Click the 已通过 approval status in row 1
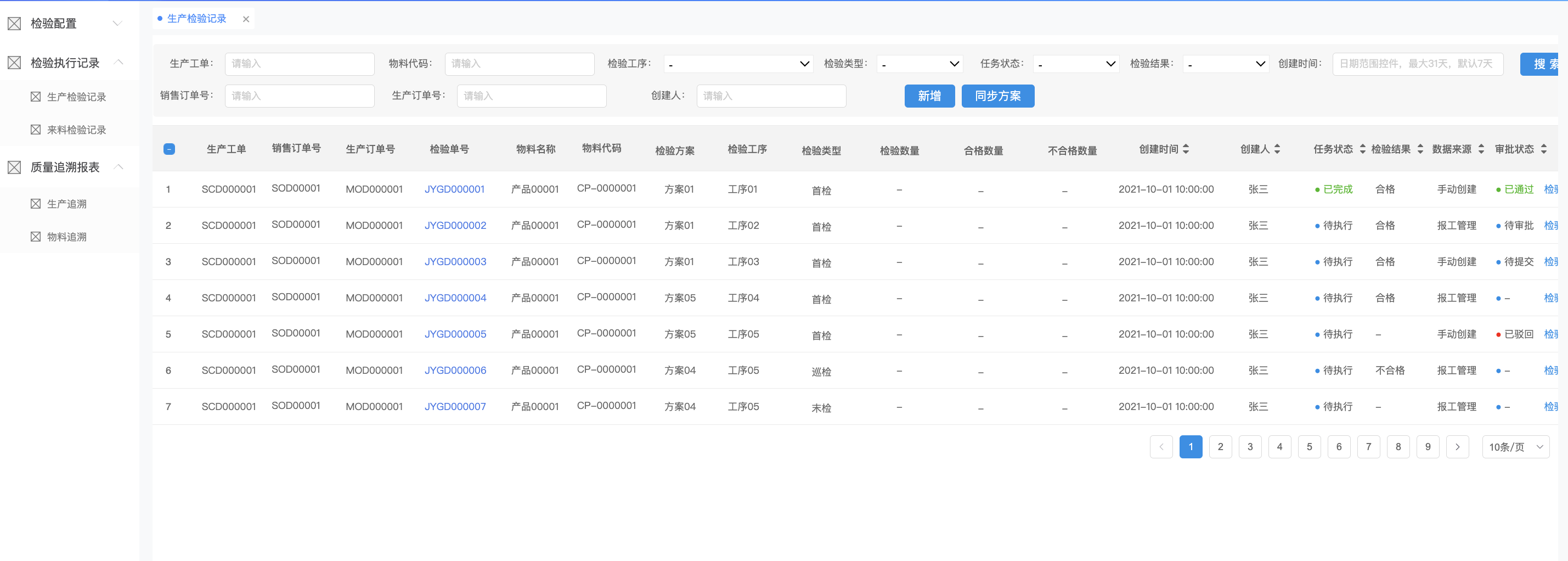1568x561 pixels. (1519, 189)
